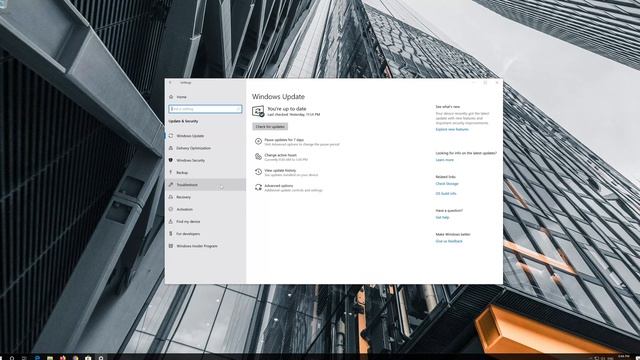The width and height of the screenshot is (640, 360).
Task: Maximize the Settings window
Action: pos(485,82)
